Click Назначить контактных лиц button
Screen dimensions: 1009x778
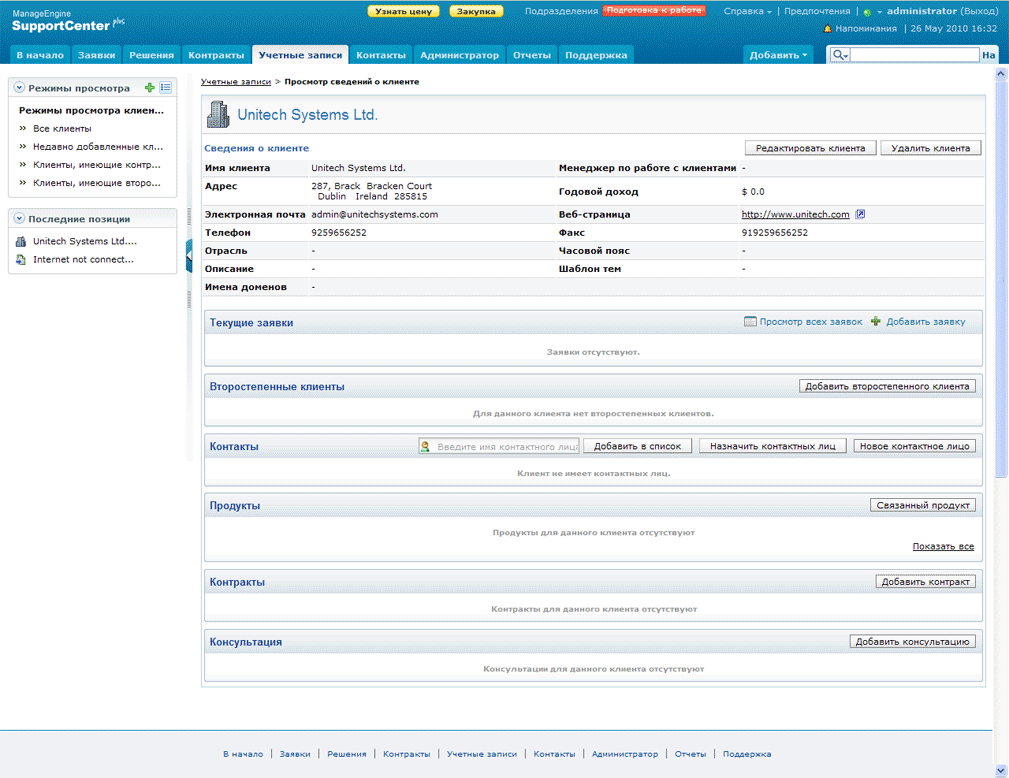773,446
